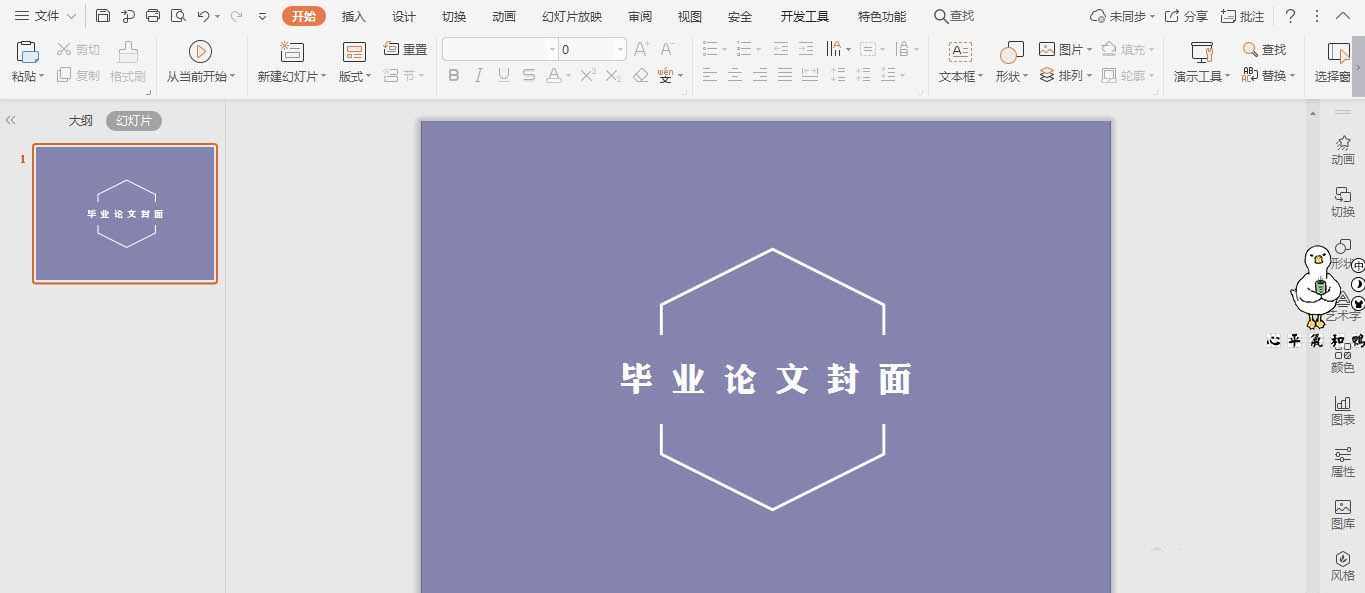Click the help question mark icon
The image size is (1365, 593).
coord(1290,16)
